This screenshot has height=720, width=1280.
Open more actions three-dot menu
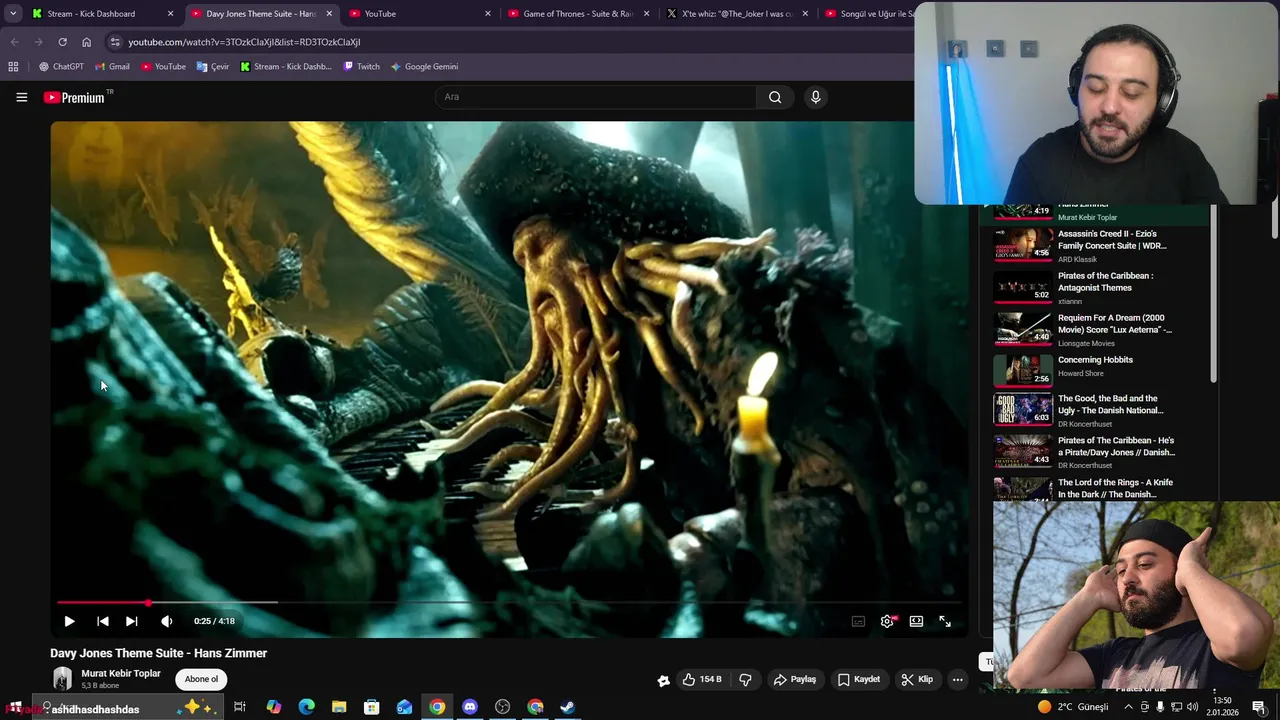[957, 679]
